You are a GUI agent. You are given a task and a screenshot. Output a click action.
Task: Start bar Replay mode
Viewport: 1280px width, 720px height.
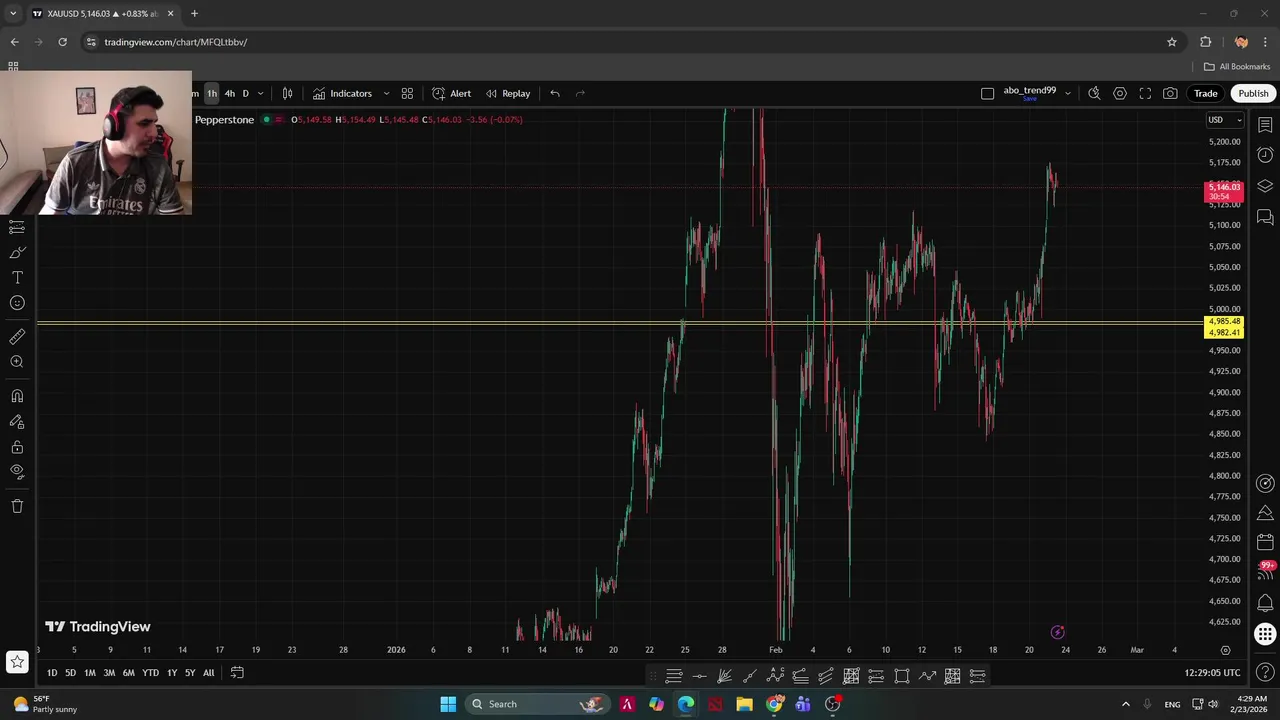[508, 93]
